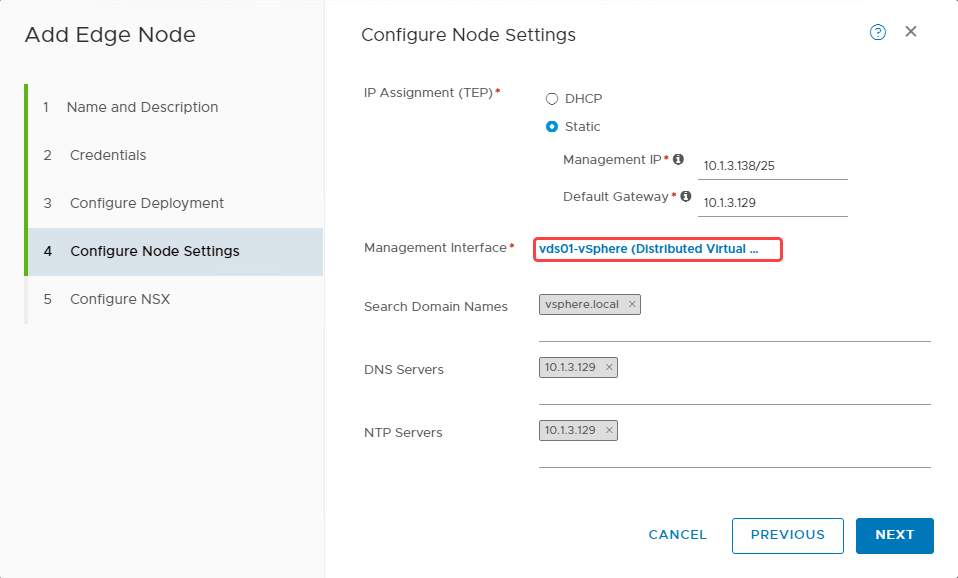Switch to the Configure Deployment step
Viewport: 958px width, 578px height.
145,203
